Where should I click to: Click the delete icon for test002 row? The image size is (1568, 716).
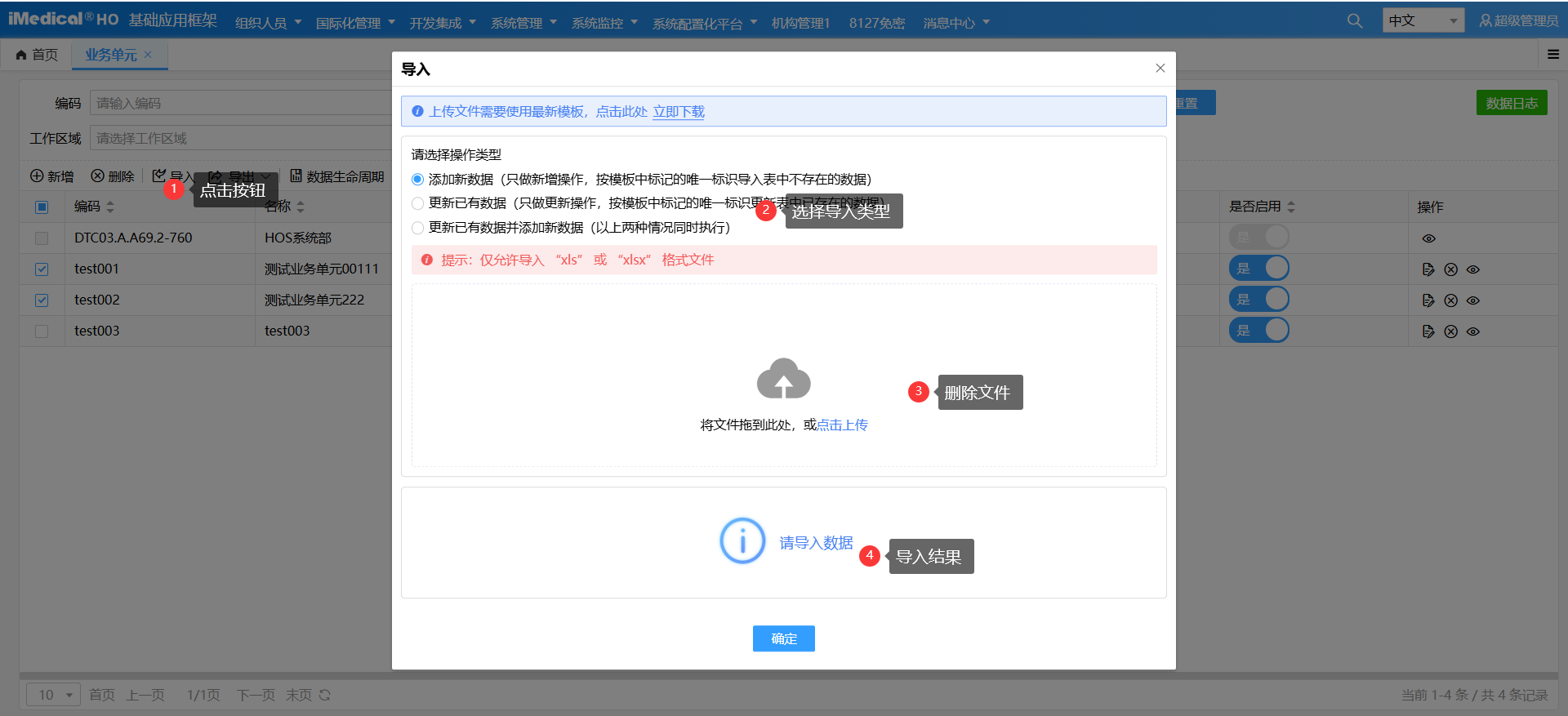[1450, 300]
